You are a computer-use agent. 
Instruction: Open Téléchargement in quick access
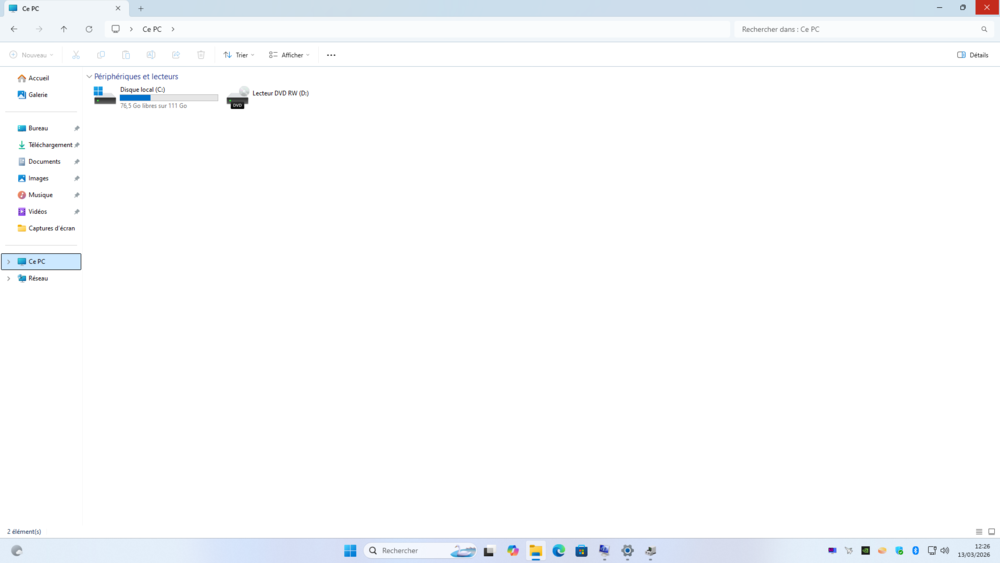coord(50,145)
